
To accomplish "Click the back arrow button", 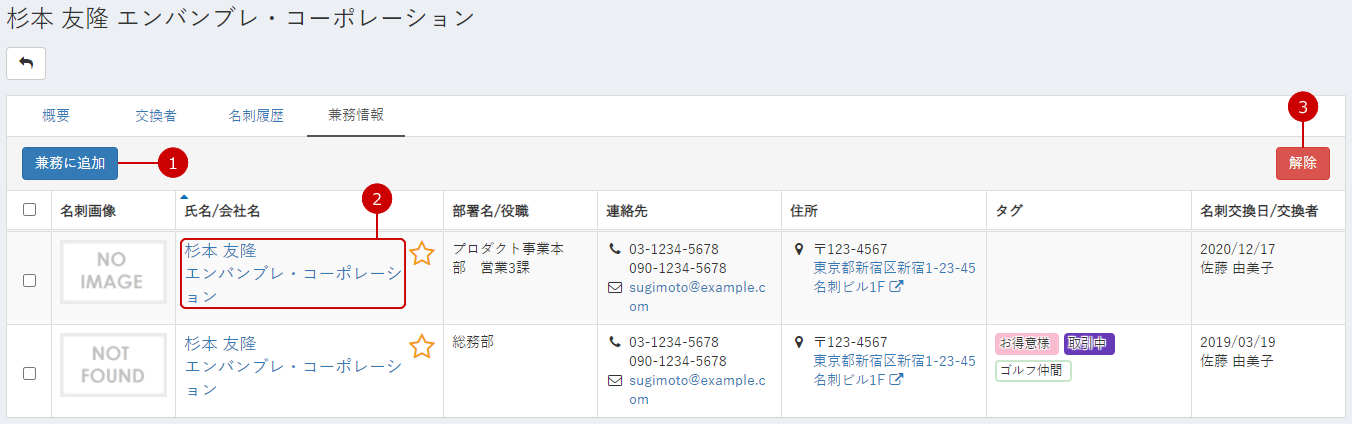I will (26, 63).
